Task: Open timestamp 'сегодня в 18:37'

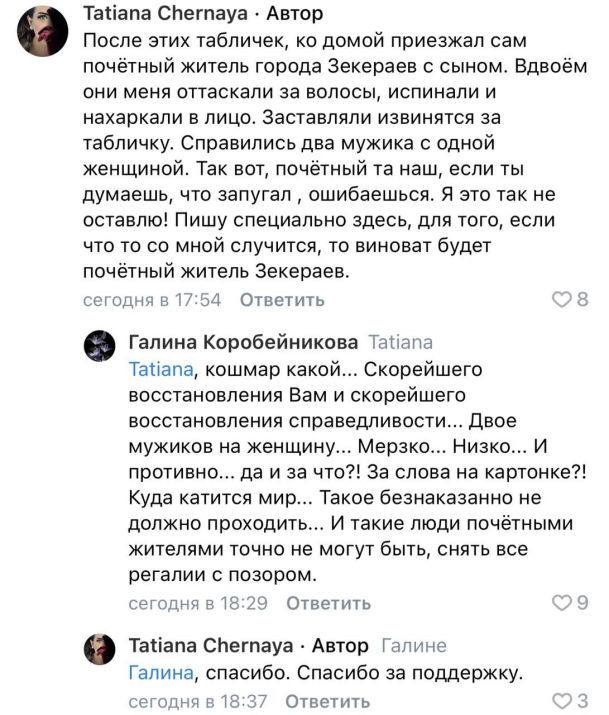Action: [198, 701]
